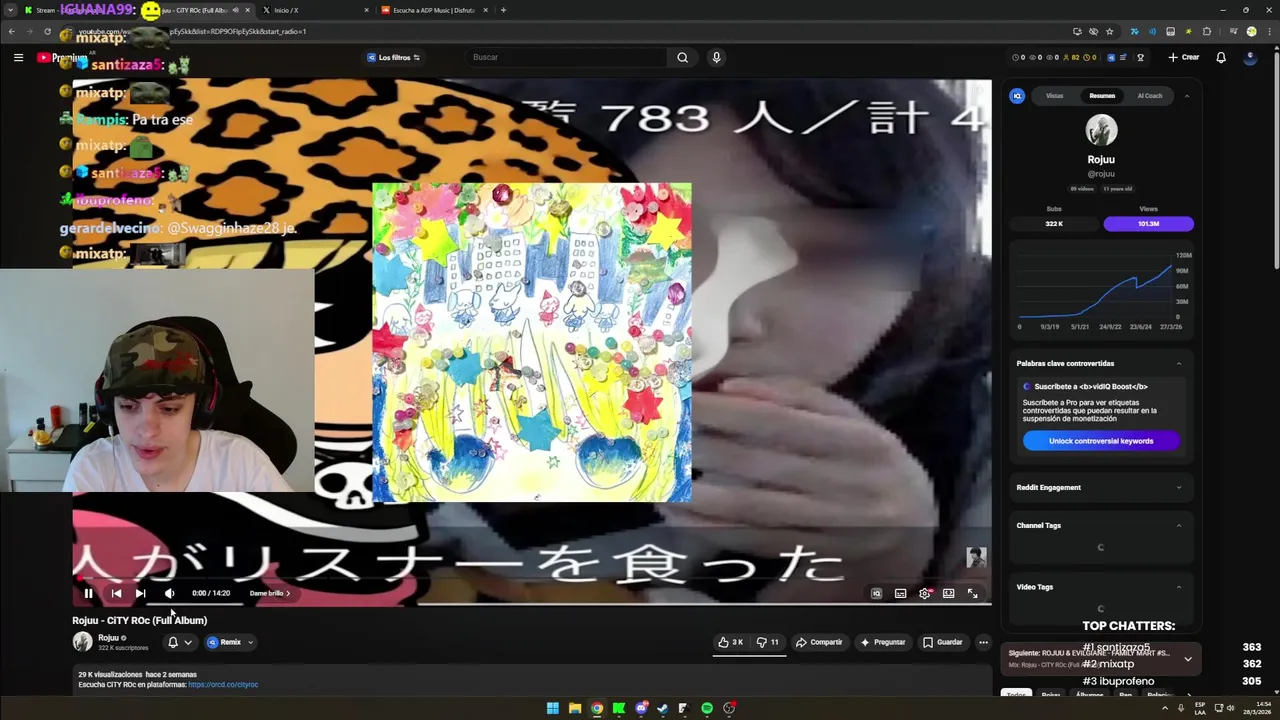Focus the Buscar search field
1280x720 pixels.
[568, 57]
